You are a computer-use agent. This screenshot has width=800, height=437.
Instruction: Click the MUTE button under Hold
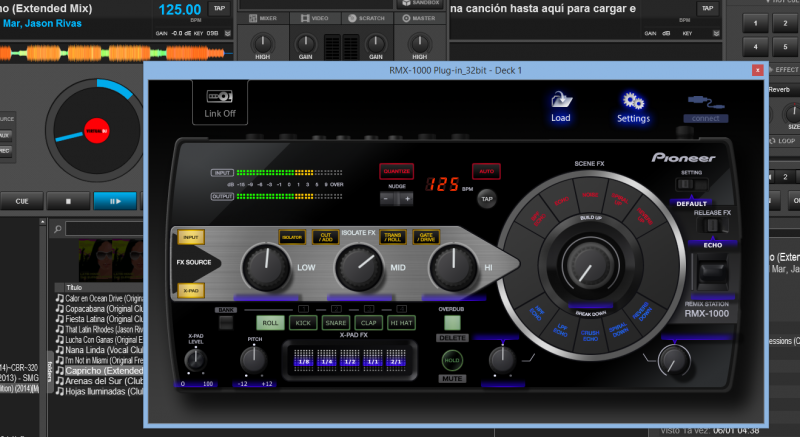click(452, 379)
